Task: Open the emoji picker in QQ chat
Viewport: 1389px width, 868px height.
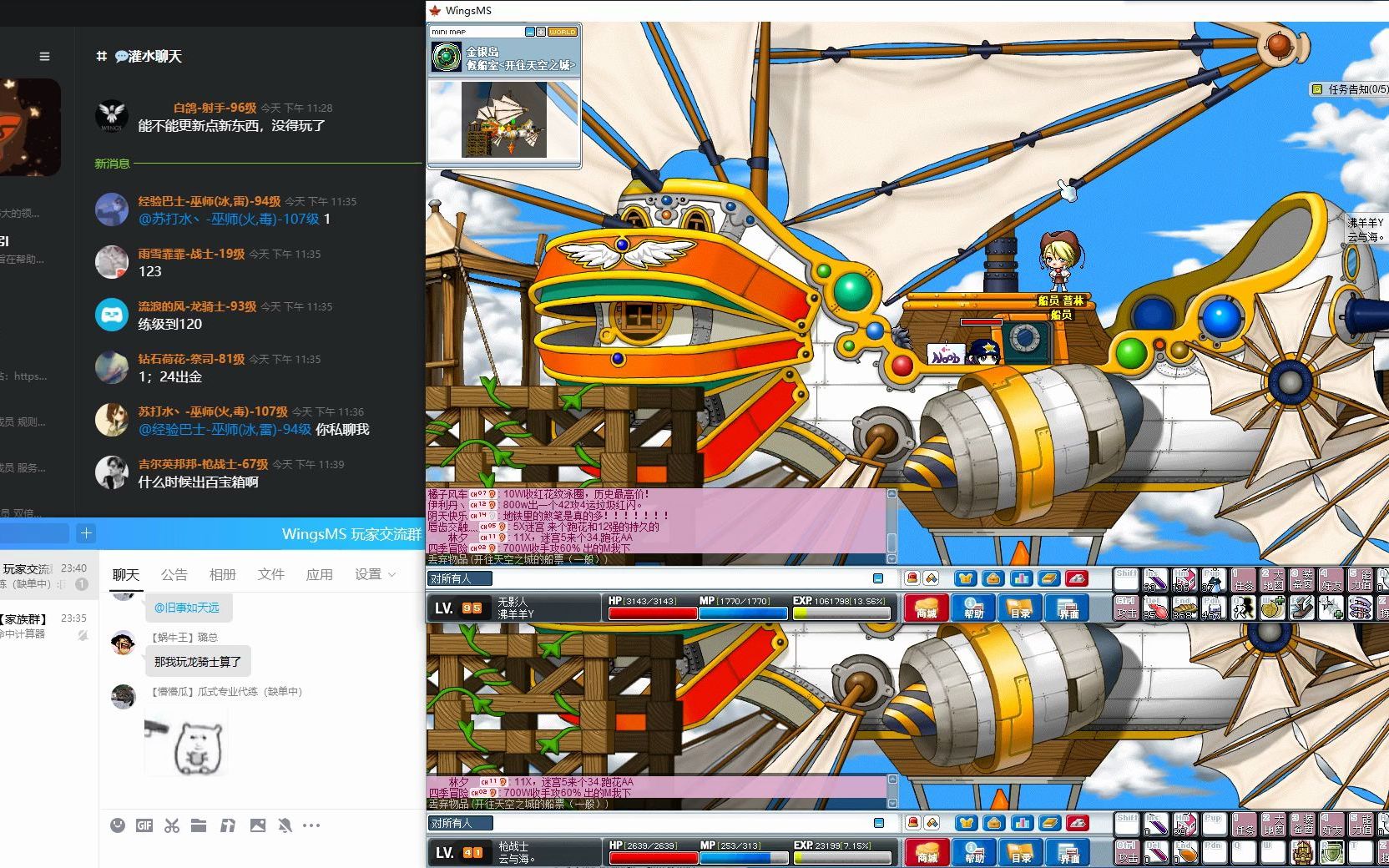Action: coord(118,825)
